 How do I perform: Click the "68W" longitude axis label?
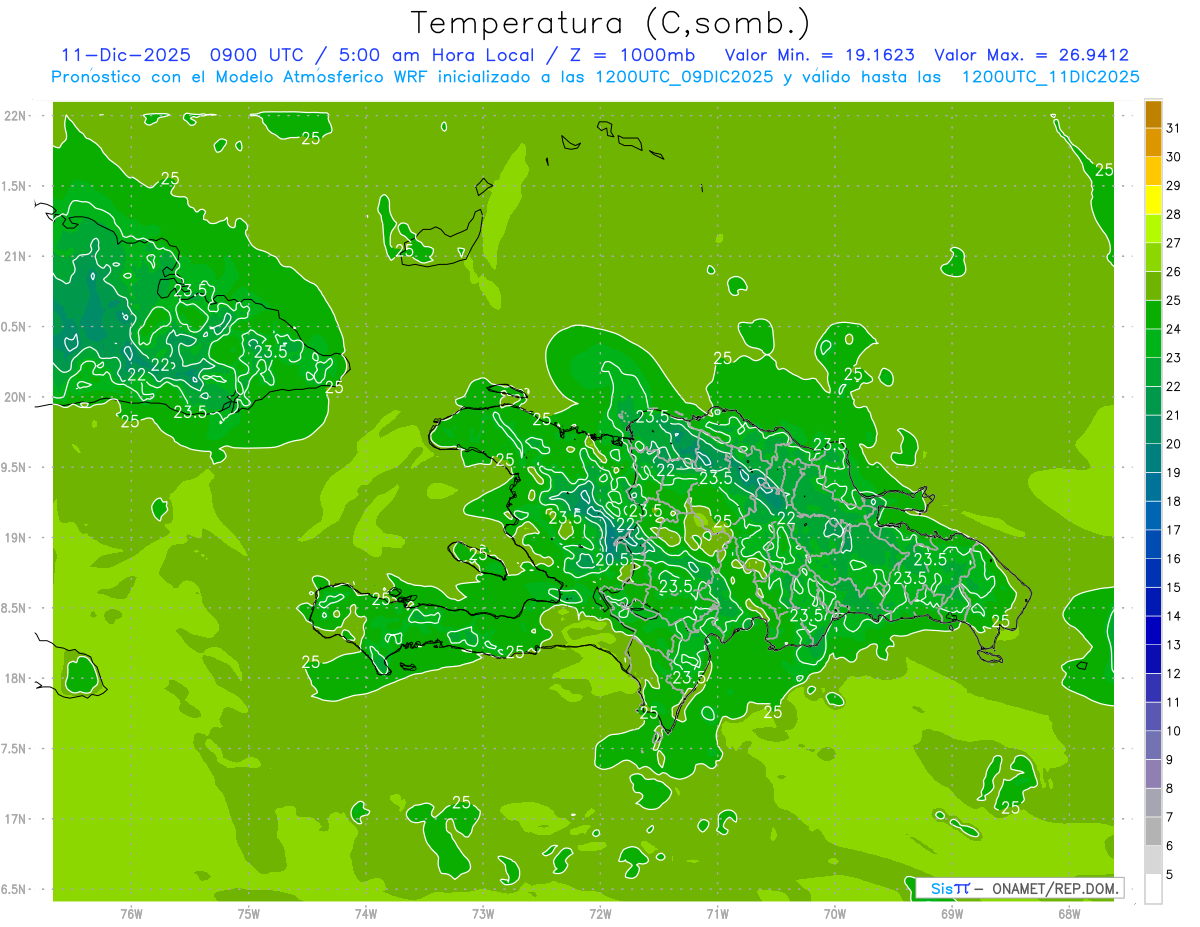(1069, 913)
